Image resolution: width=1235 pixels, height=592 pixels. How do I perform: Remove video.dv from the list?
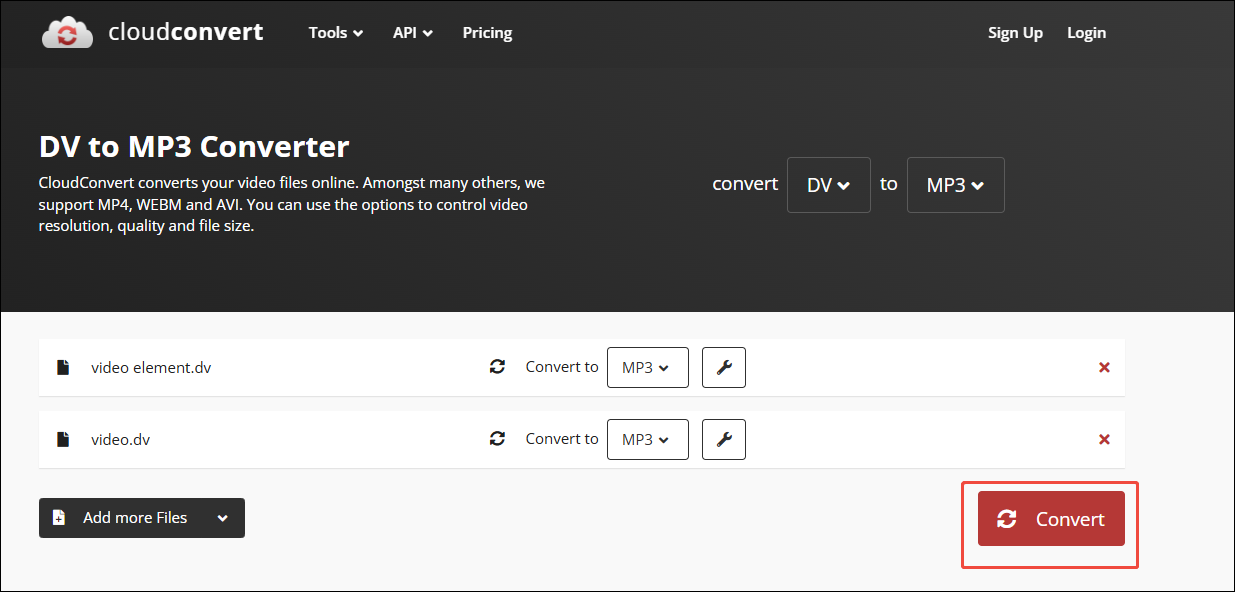[1104, 439]
